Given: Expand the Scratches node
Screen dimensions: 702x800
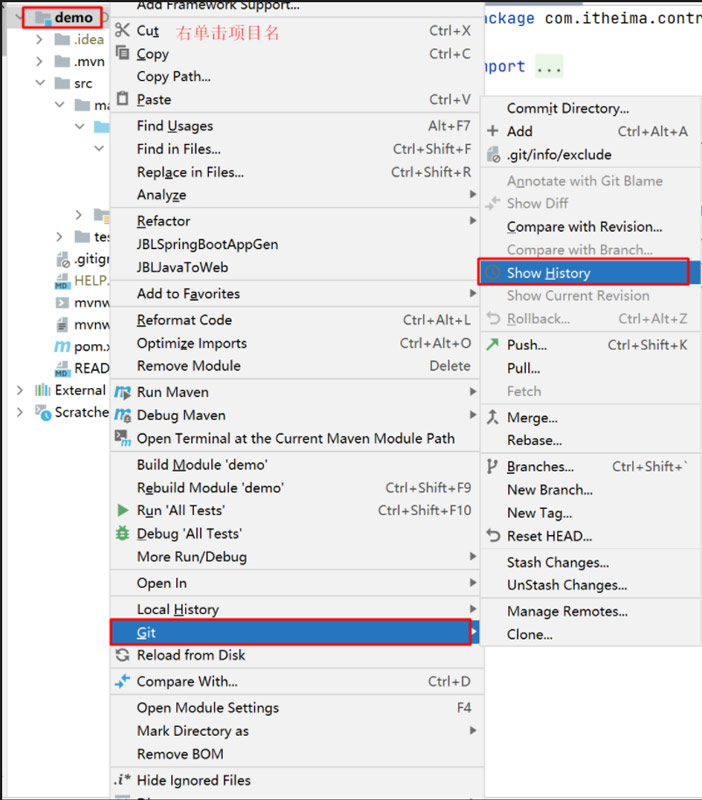Looking at the screenshot, I should pos(20,412).
